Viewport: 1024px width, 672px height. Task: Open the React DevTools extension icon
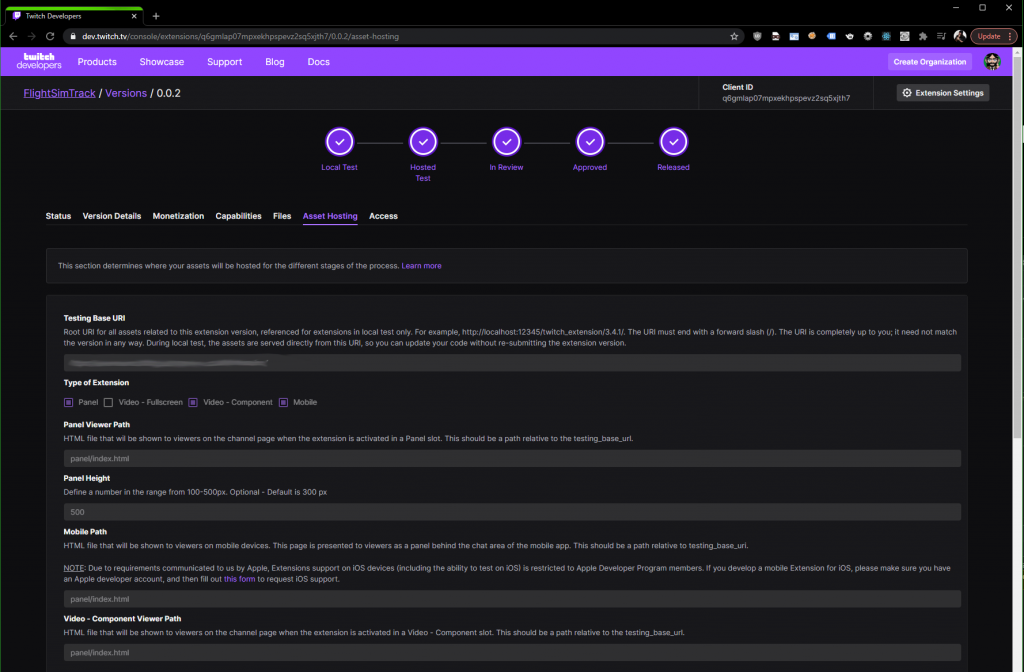point(886,37)
